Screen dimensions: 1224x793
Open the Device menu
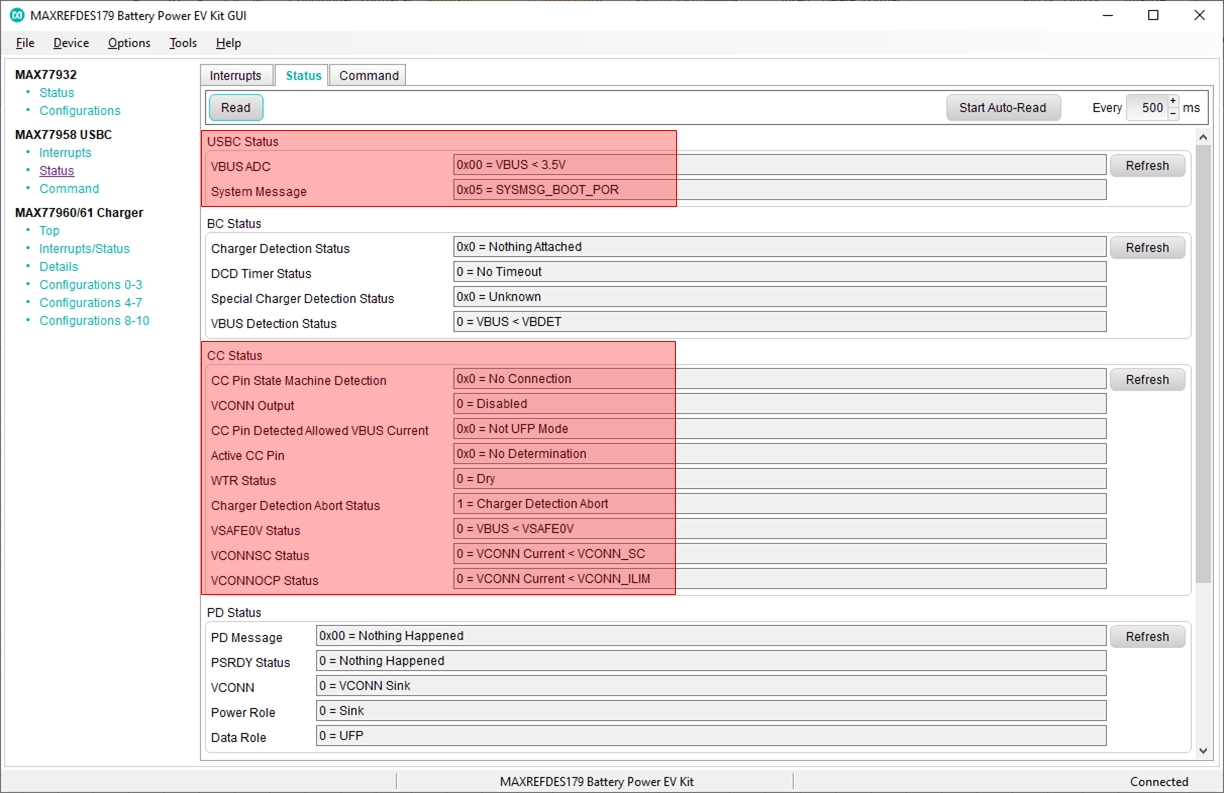[x=71, y=43]
